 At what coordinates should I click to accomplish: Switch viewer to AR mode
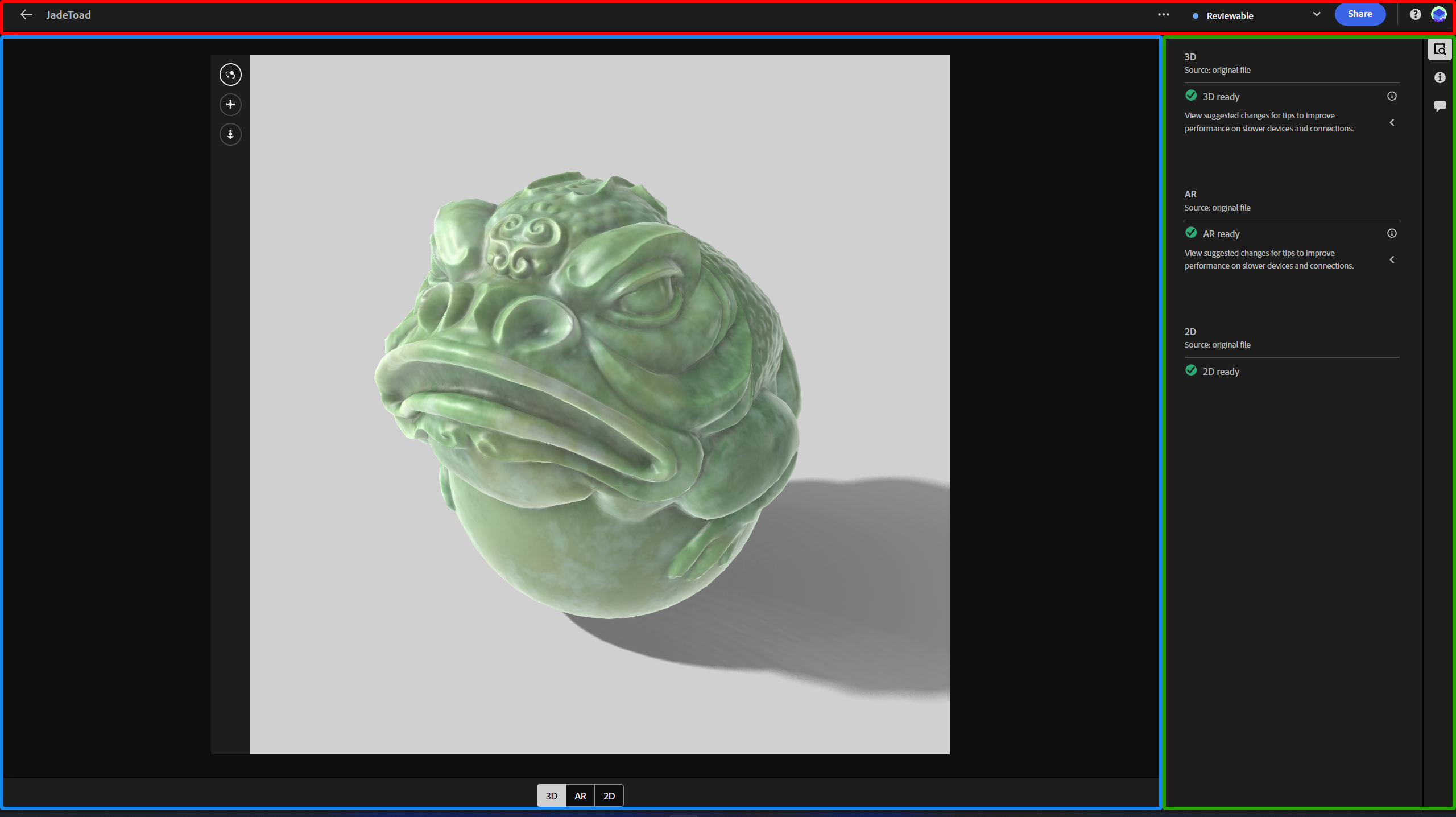(580, 795)
